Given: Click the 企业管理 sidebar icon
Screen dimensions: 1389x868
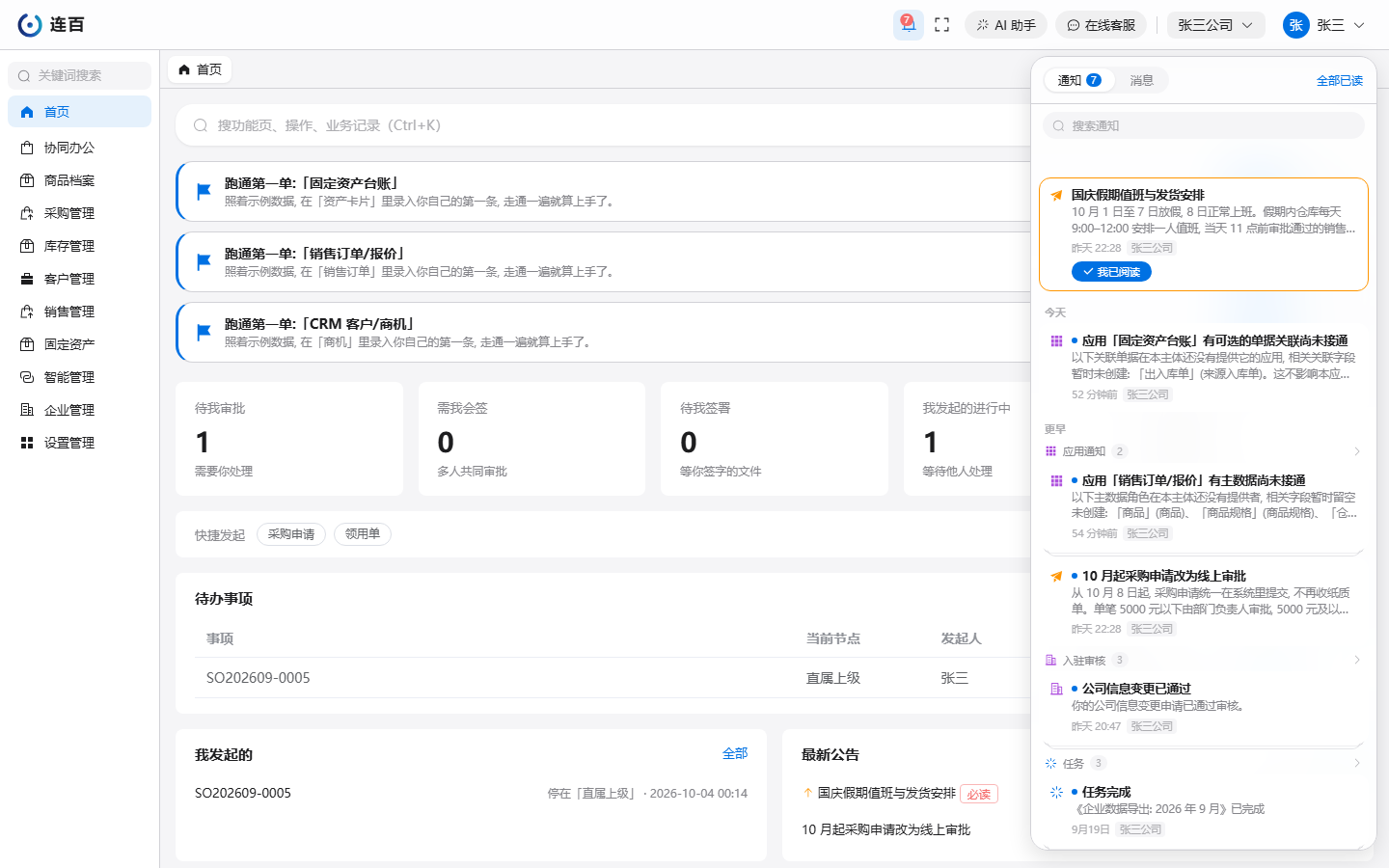Looking at the screenshot, I should point(27,410).
